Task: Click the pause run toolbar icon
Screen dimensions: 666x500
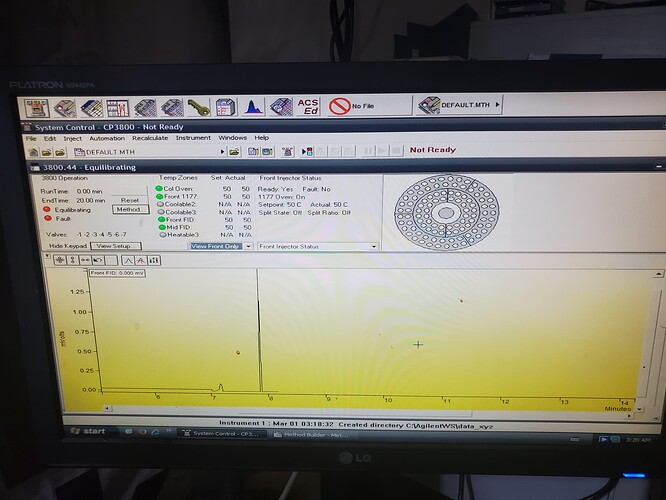Action: pos(368,151)
